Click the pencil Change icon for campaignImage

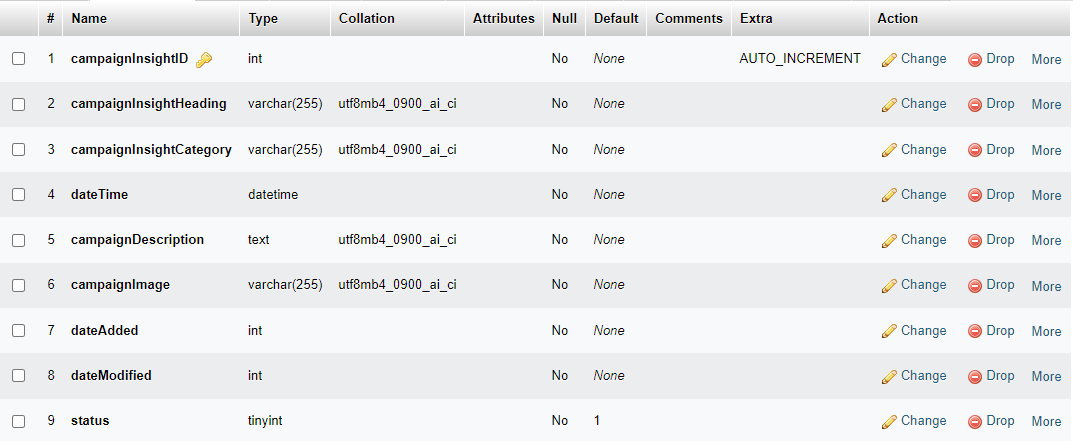pyautogui.click(x=888, y=285)
